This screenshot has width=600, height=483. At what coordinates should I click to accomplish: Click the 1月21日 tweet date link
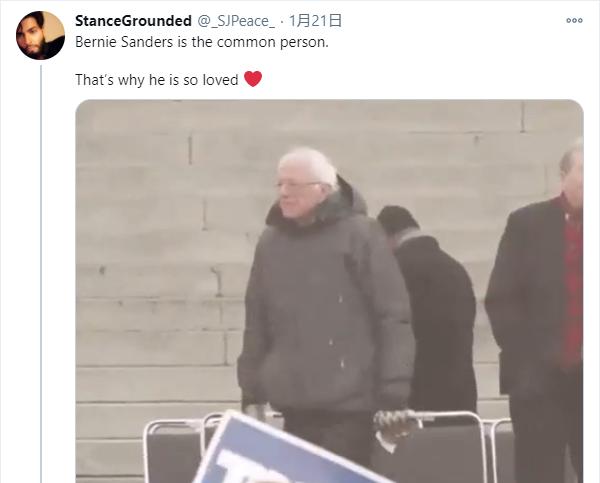tap(315, 21)
